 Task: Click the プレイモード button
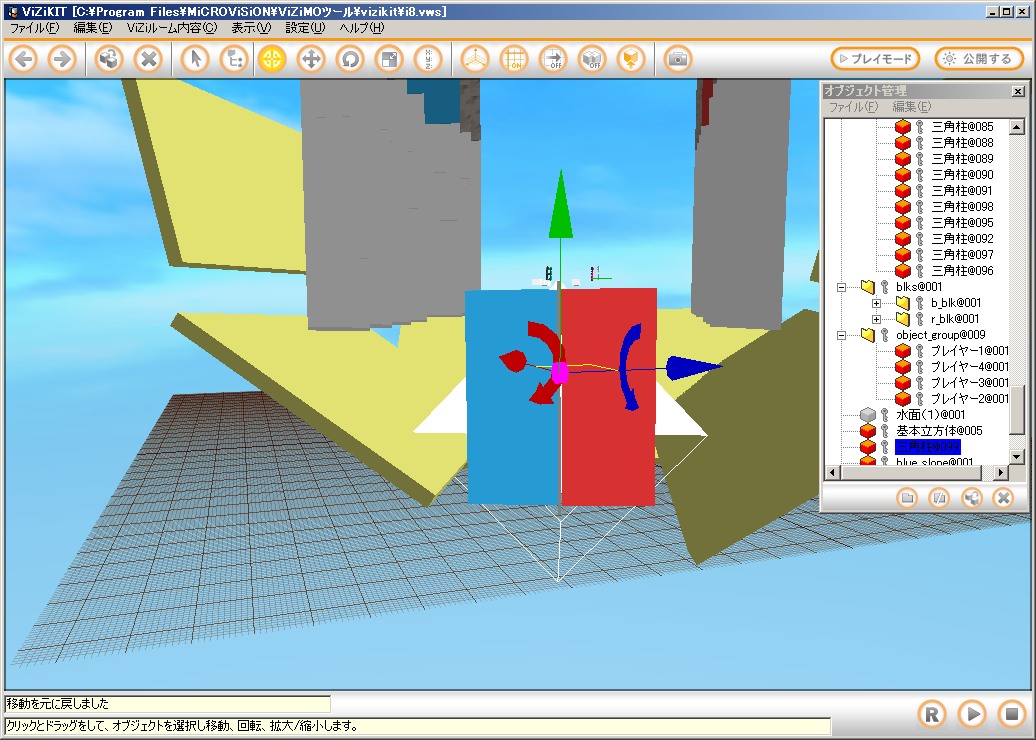tap(875, 59)
